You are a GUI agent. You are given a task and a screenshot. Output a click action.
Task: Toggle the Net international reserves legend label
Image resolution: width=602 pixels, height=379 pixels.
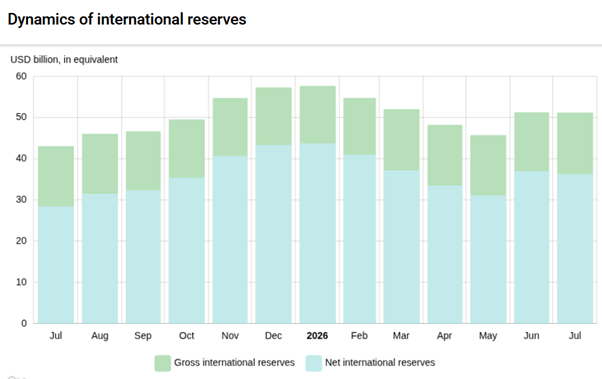coord(380,362)
